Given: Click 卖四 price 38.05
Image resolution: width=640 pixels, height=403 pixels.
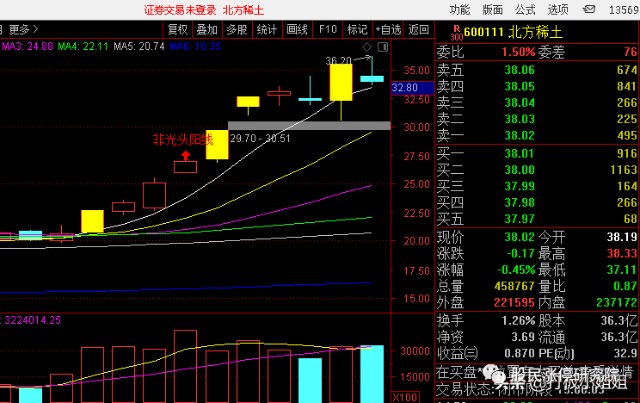Looking at the screenshot, I should [519, 87].
